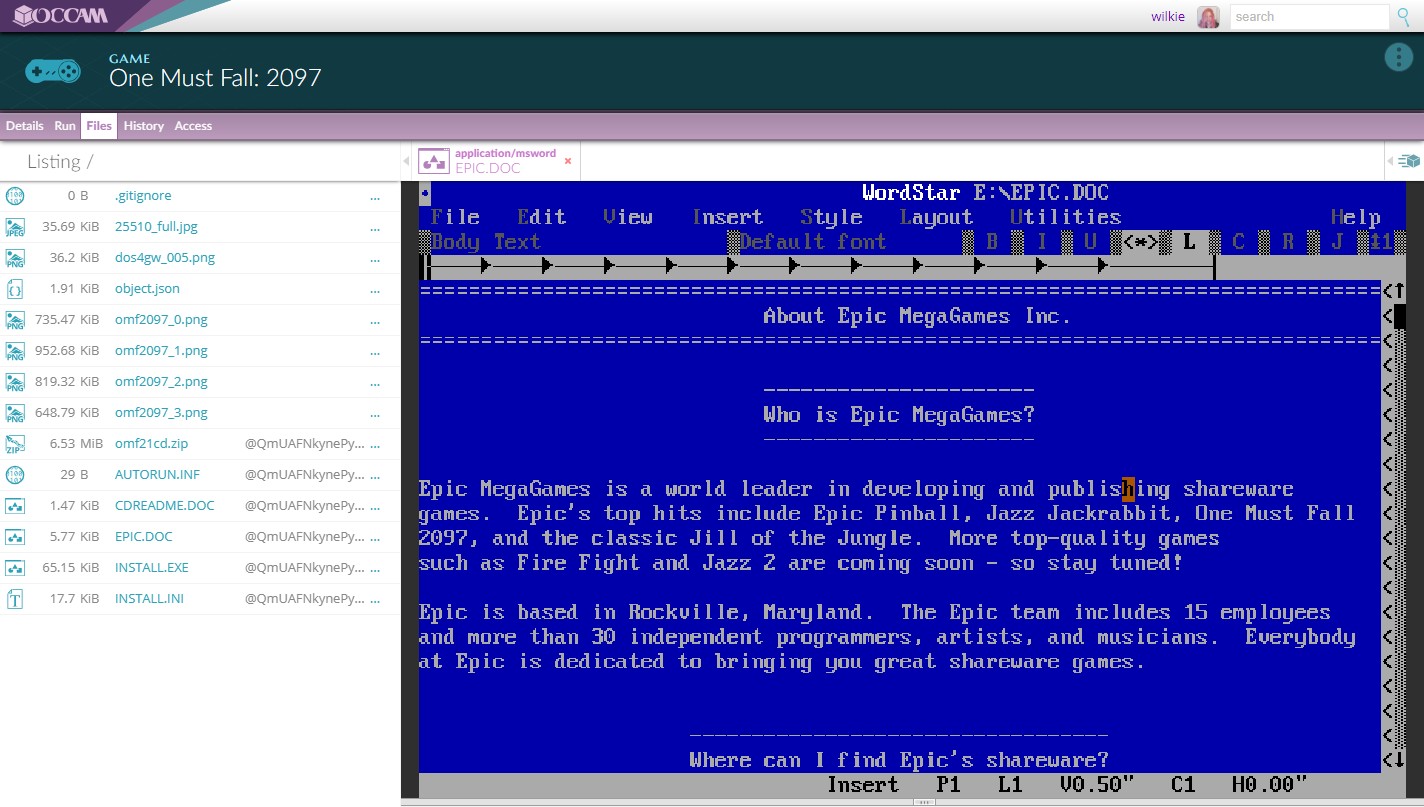Viewport: 1424px width, 807px height.
Task: Click WordStar scrollbar down arrow
Action: pyautogui.click(x=1399, y=760)
